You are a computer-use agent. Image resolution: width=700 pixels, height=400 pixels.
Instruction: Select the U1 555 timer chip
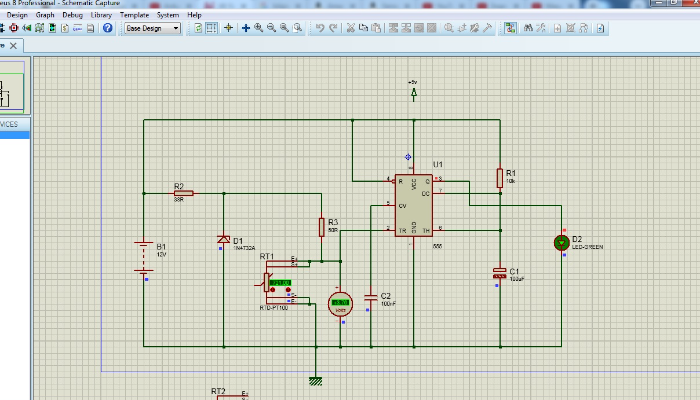click(x=413, y=205)
